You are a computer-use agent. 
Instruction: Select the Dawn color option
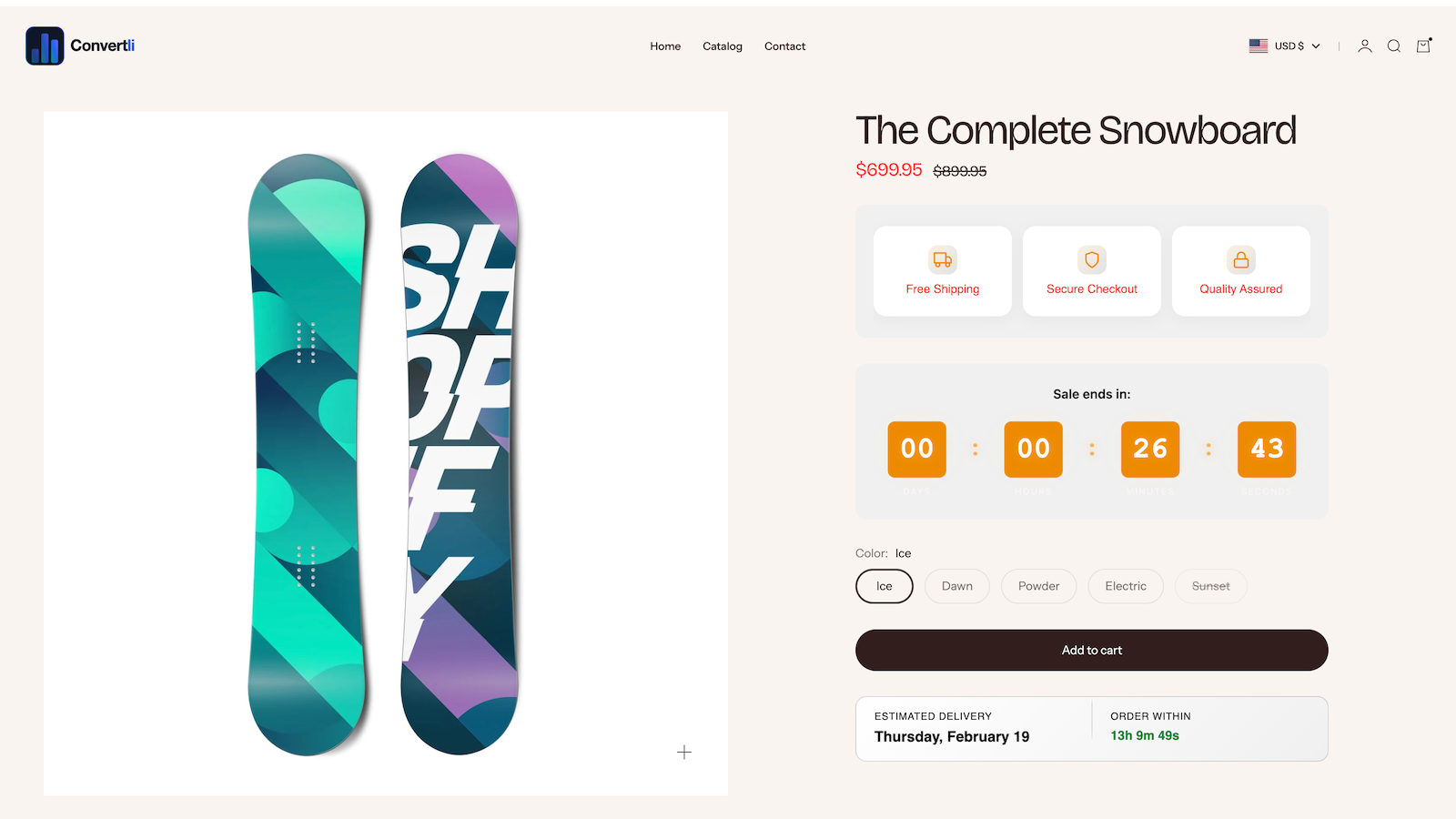tap(957, 586)
